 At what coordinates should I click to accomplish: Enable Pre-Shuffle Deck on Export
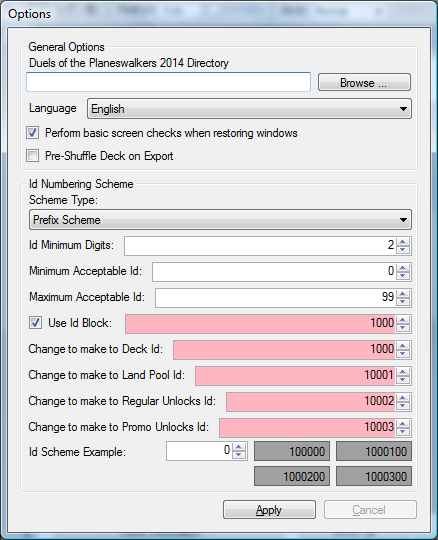click(33, 156)
